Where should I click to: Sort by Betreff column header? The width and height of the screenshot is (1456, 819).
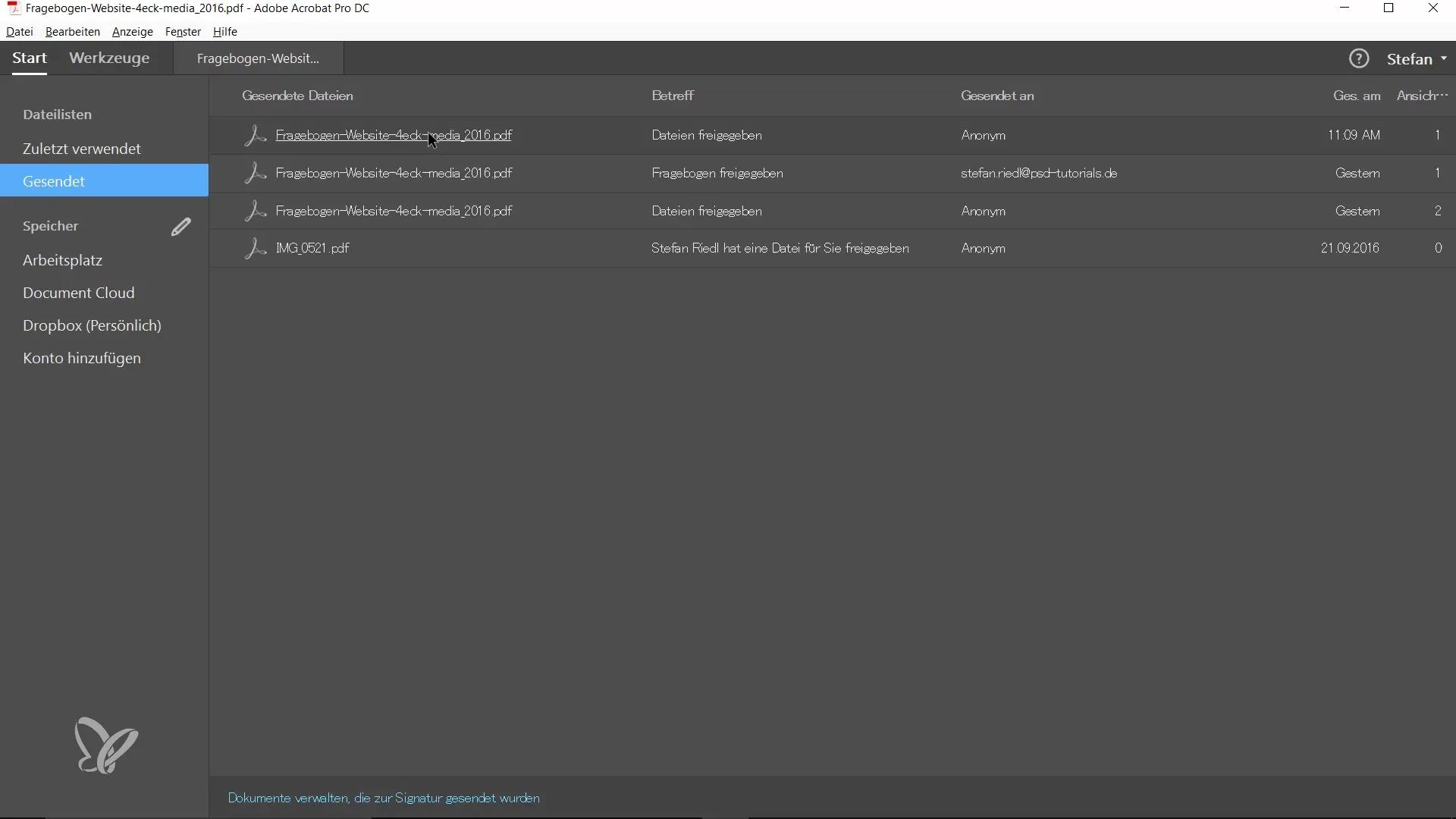(x=673, y=96)
